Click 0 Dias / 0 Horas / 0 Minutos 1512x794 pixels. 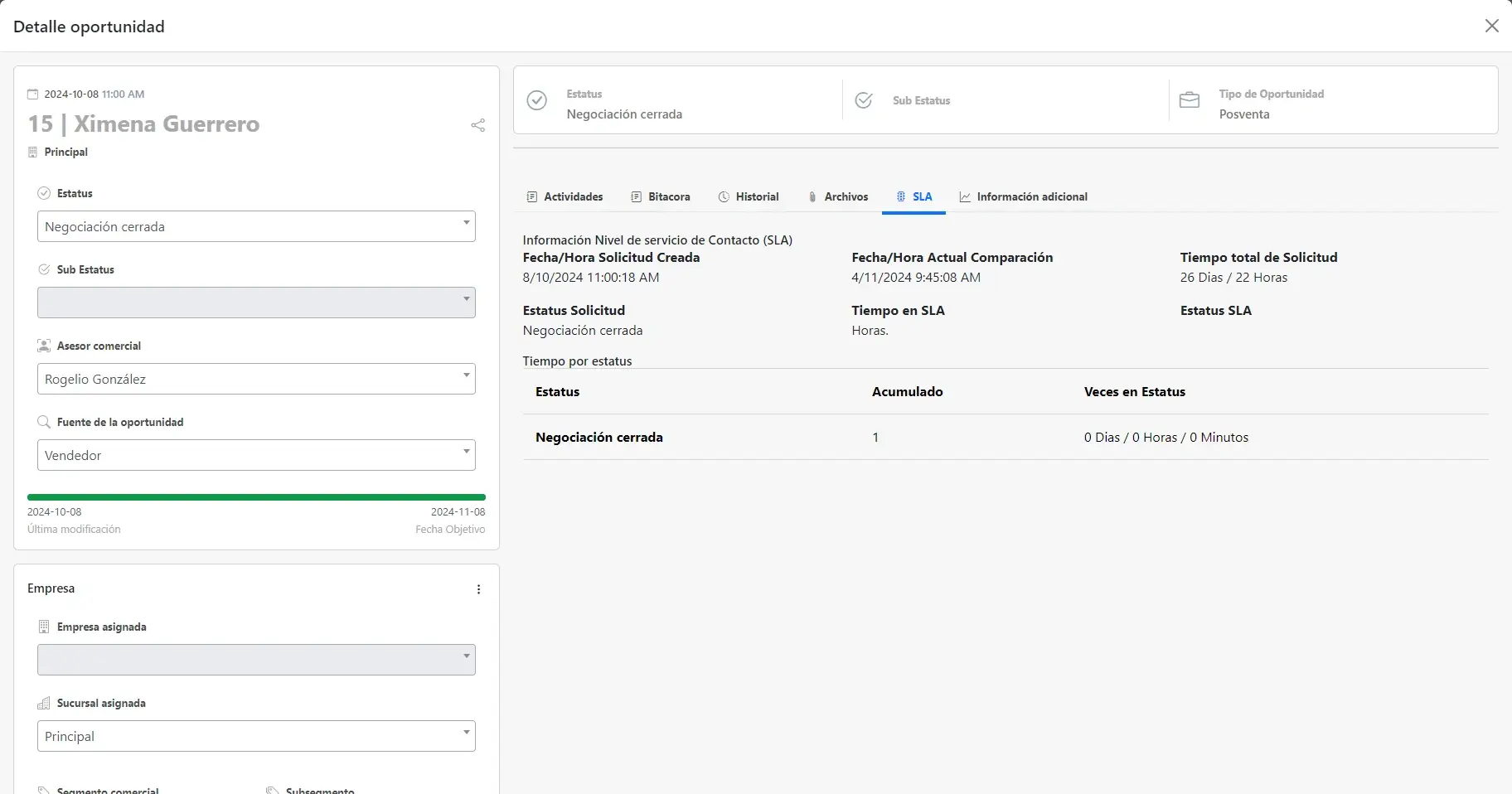1166,438
